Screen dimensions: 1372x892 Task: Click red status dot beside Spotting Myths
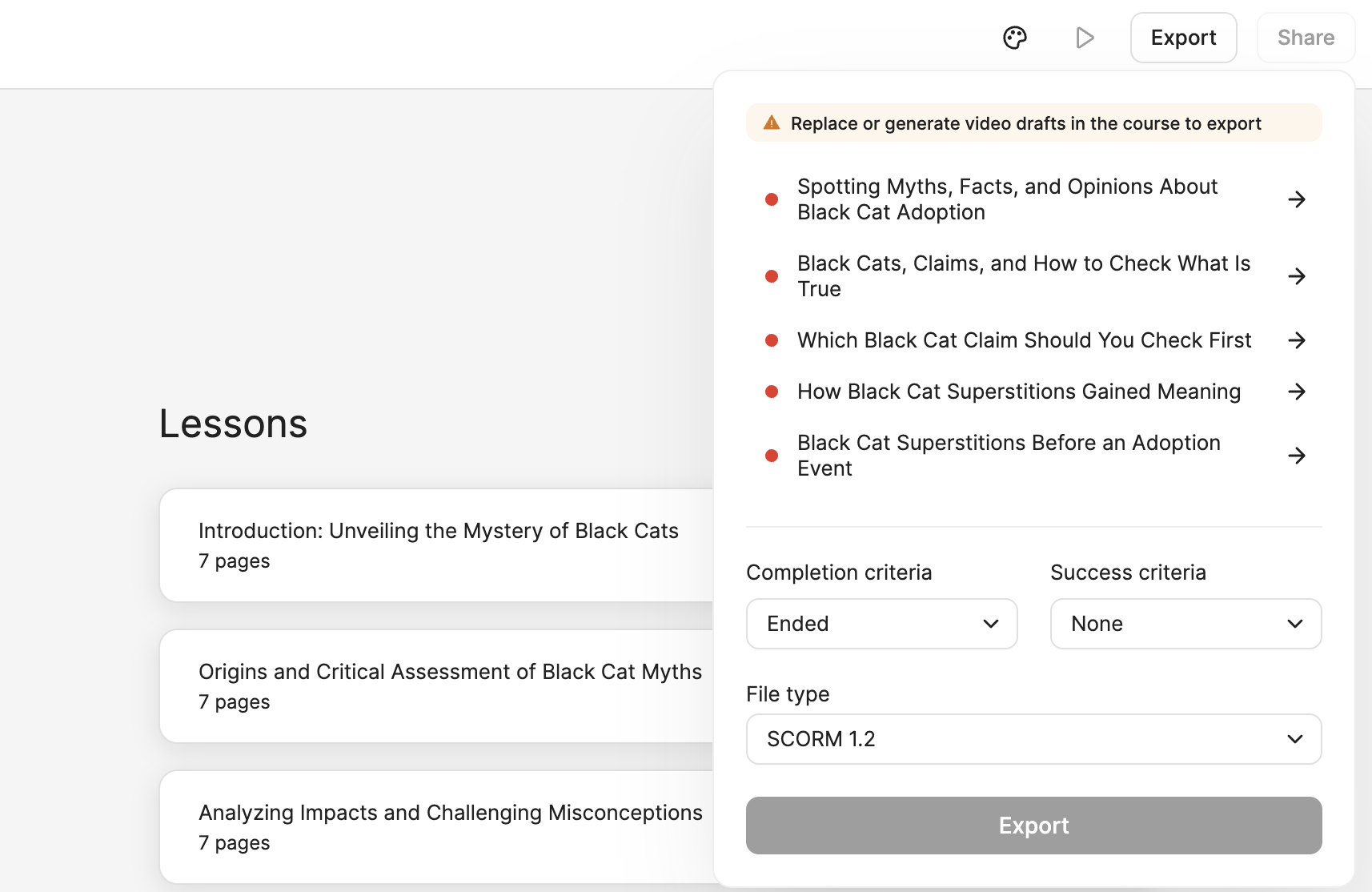pos(772,199)
